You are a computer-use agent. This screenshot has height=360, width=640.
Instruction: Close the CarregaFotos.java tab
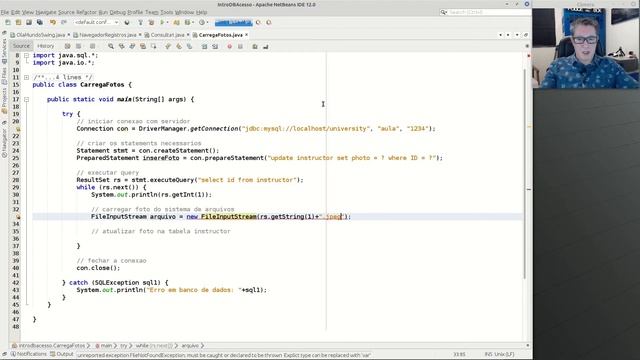(x=247, y=35)
